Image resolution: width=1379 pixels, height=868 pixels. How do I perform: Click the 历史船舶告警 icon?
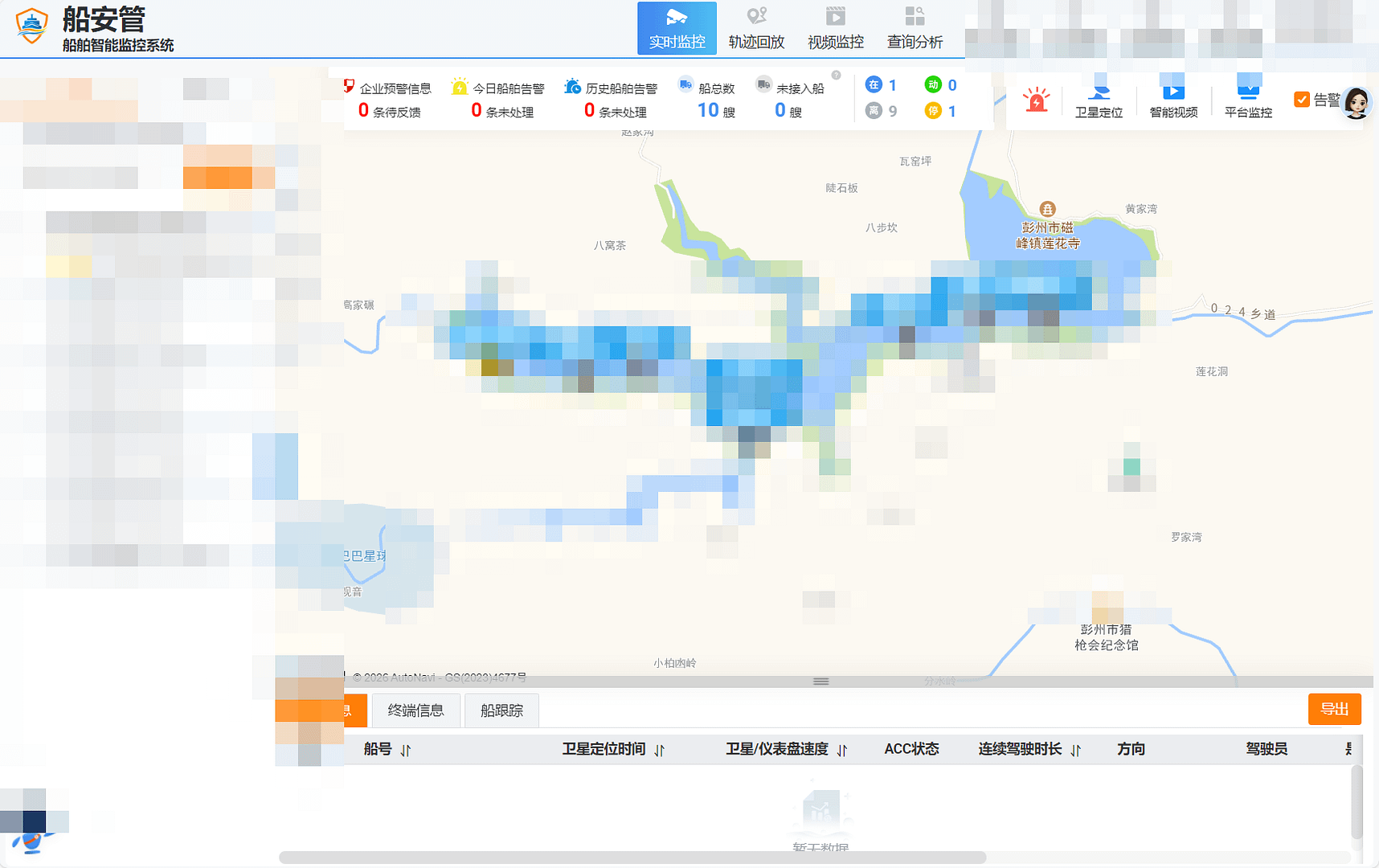572,85
